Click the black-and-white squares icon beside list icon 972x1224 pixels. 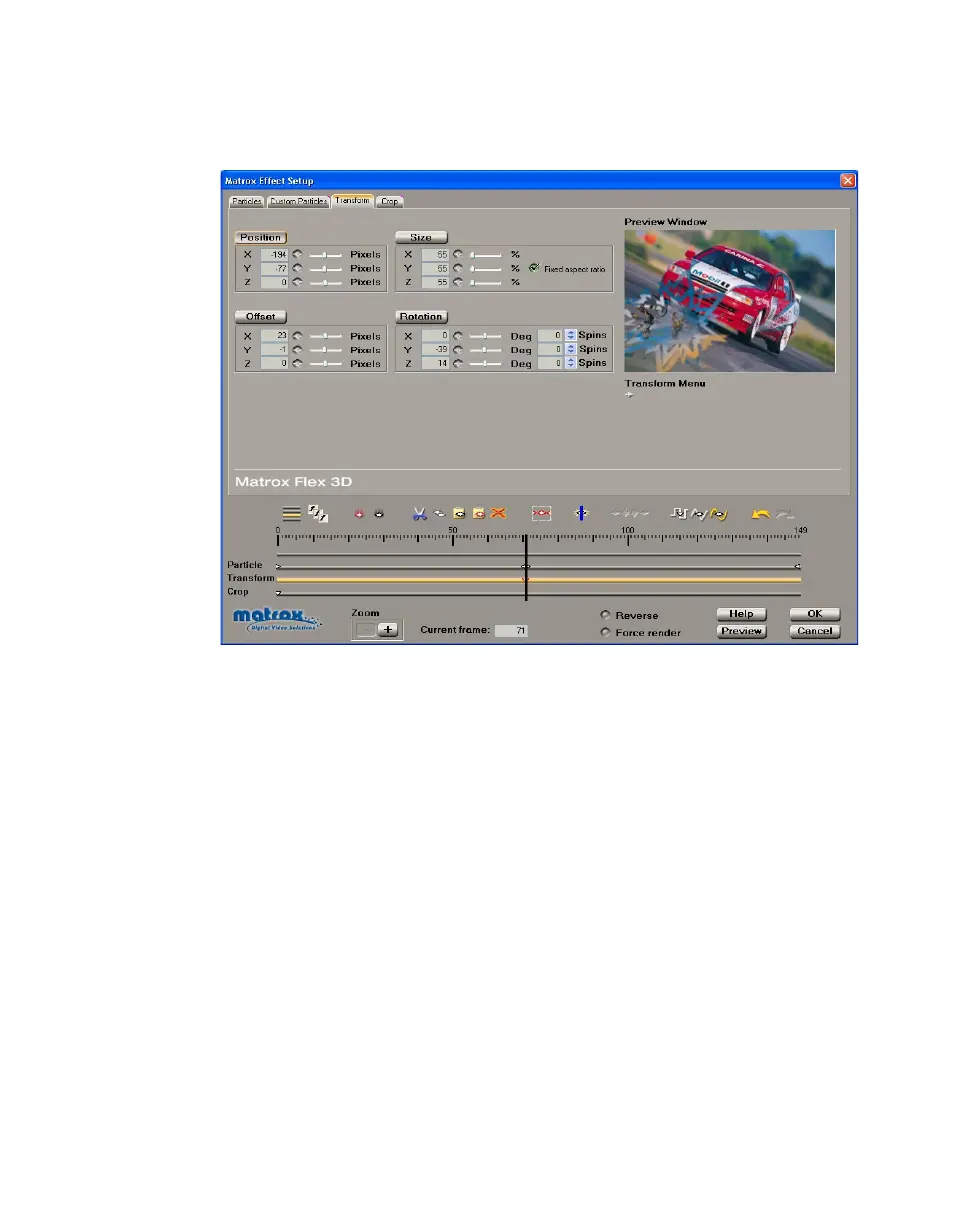pos(318,512)
